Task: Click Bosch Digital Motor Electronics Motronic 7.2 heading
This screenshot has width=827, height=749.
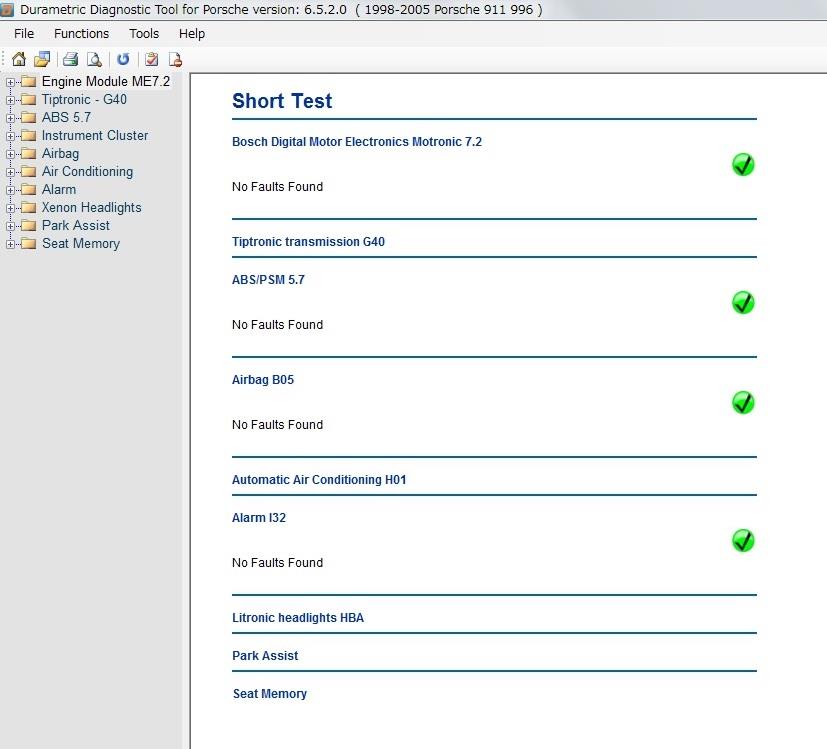Action: [357, 141]
